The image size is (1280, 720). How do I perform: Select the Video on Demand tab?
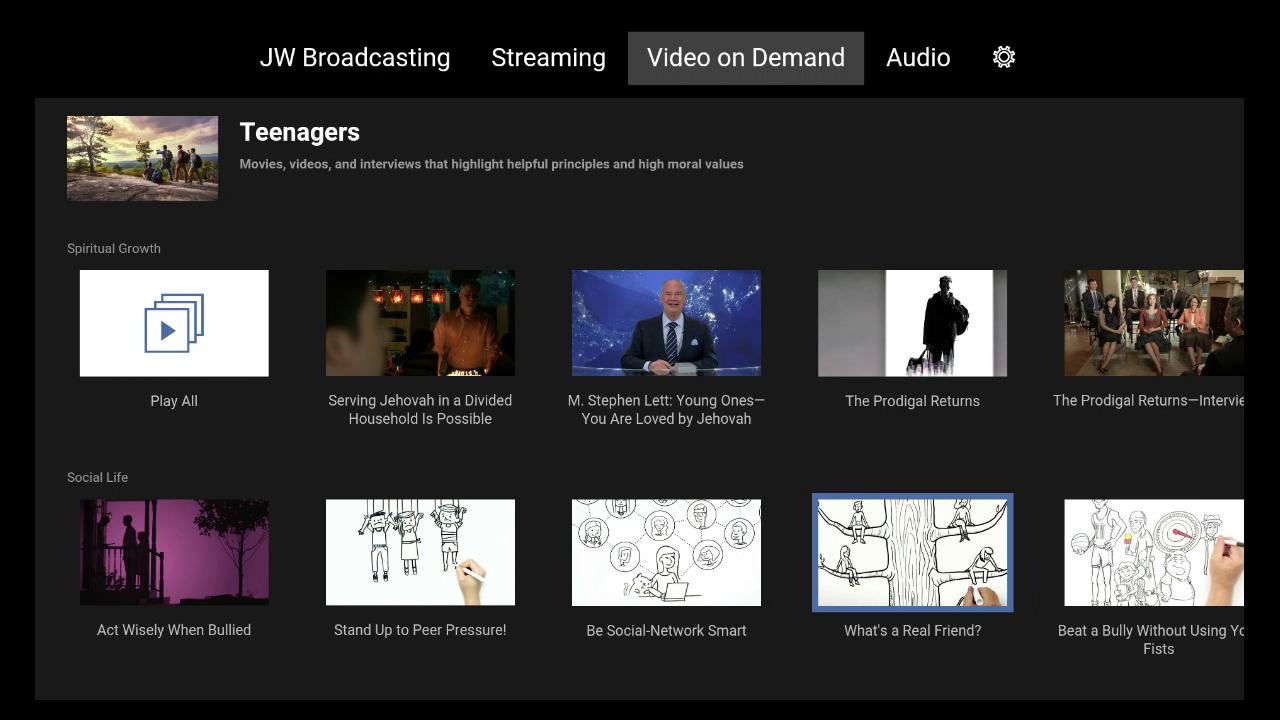pyautogui.click(x=745, y=58)
